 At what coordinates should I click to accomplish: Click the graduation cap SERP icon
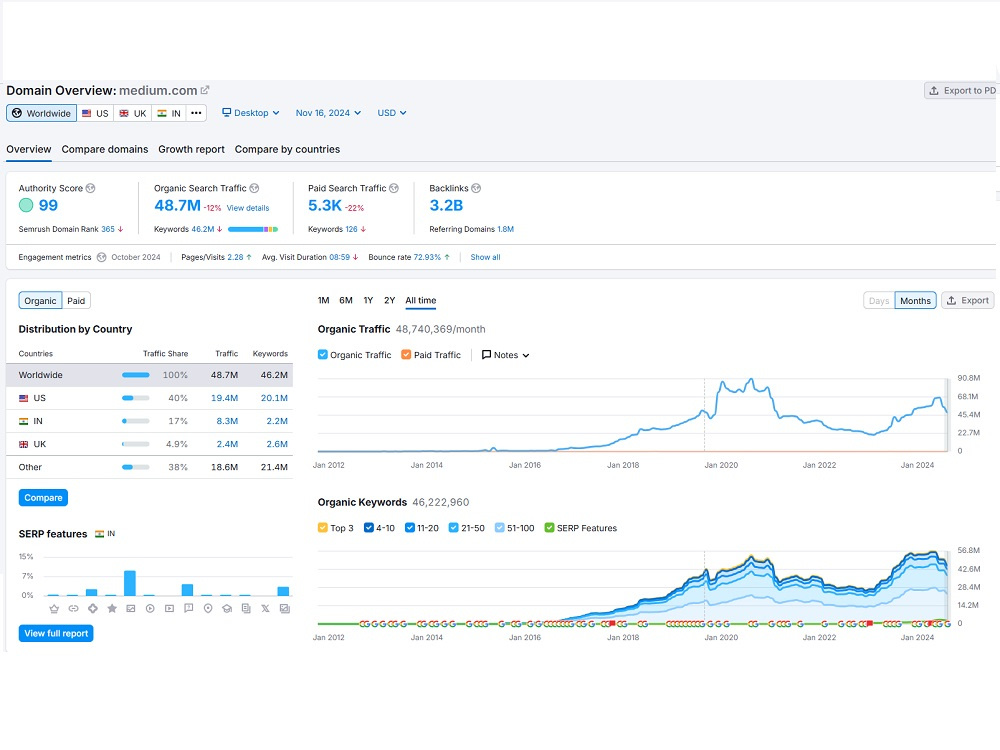click(226, 608)
